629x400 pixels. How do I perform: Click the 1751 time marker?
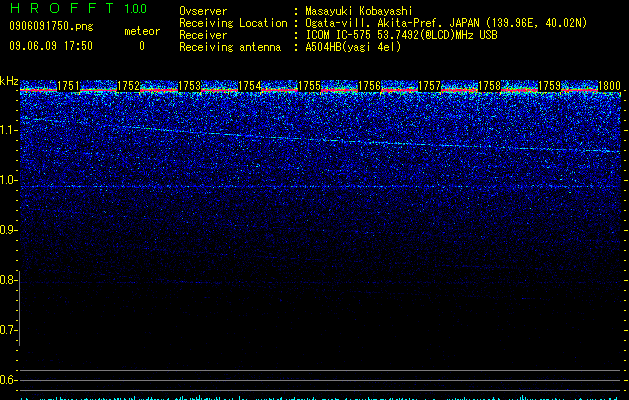(69, 86)
